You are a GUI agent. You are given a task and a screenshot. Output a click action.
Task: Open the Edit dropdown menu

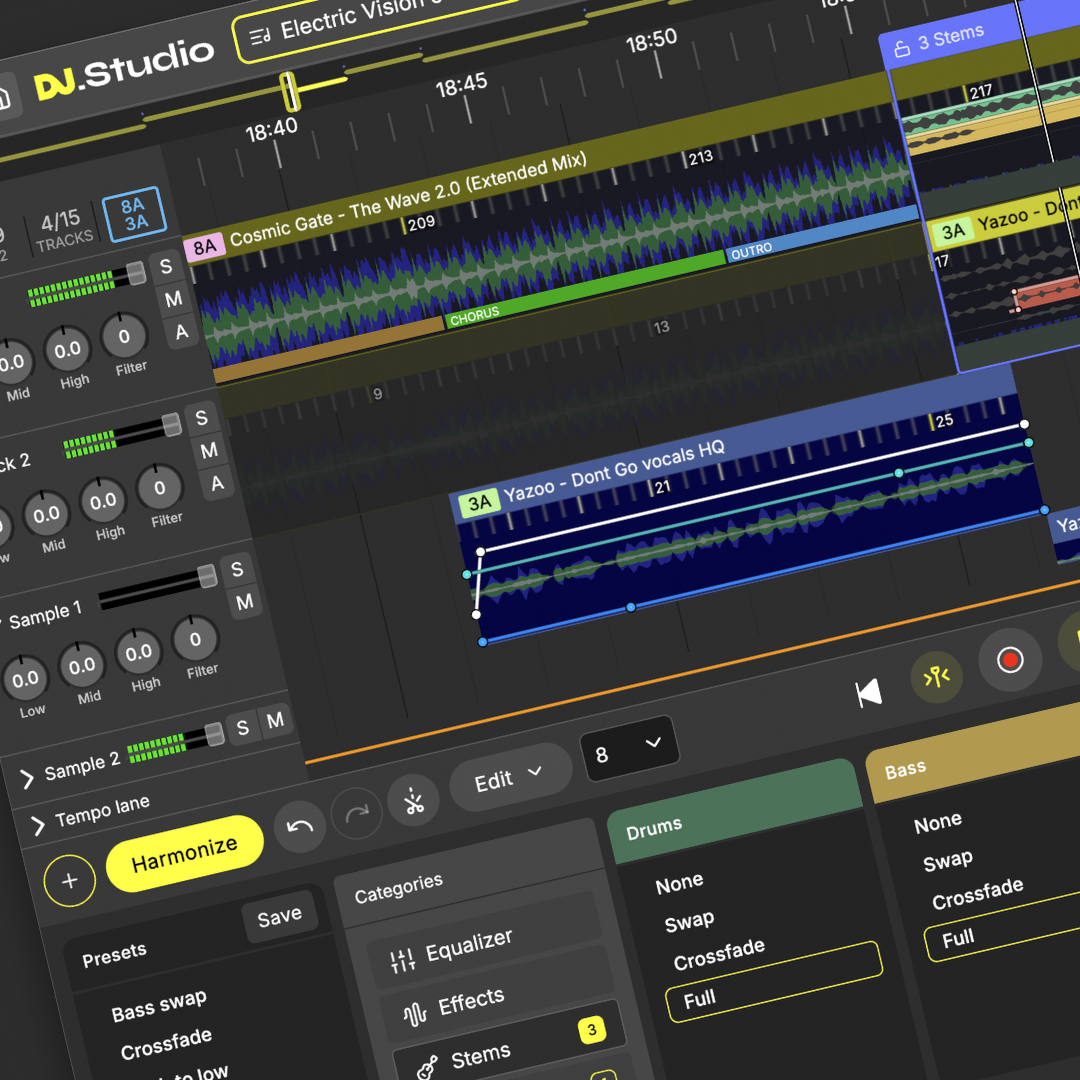coord(507,777)
